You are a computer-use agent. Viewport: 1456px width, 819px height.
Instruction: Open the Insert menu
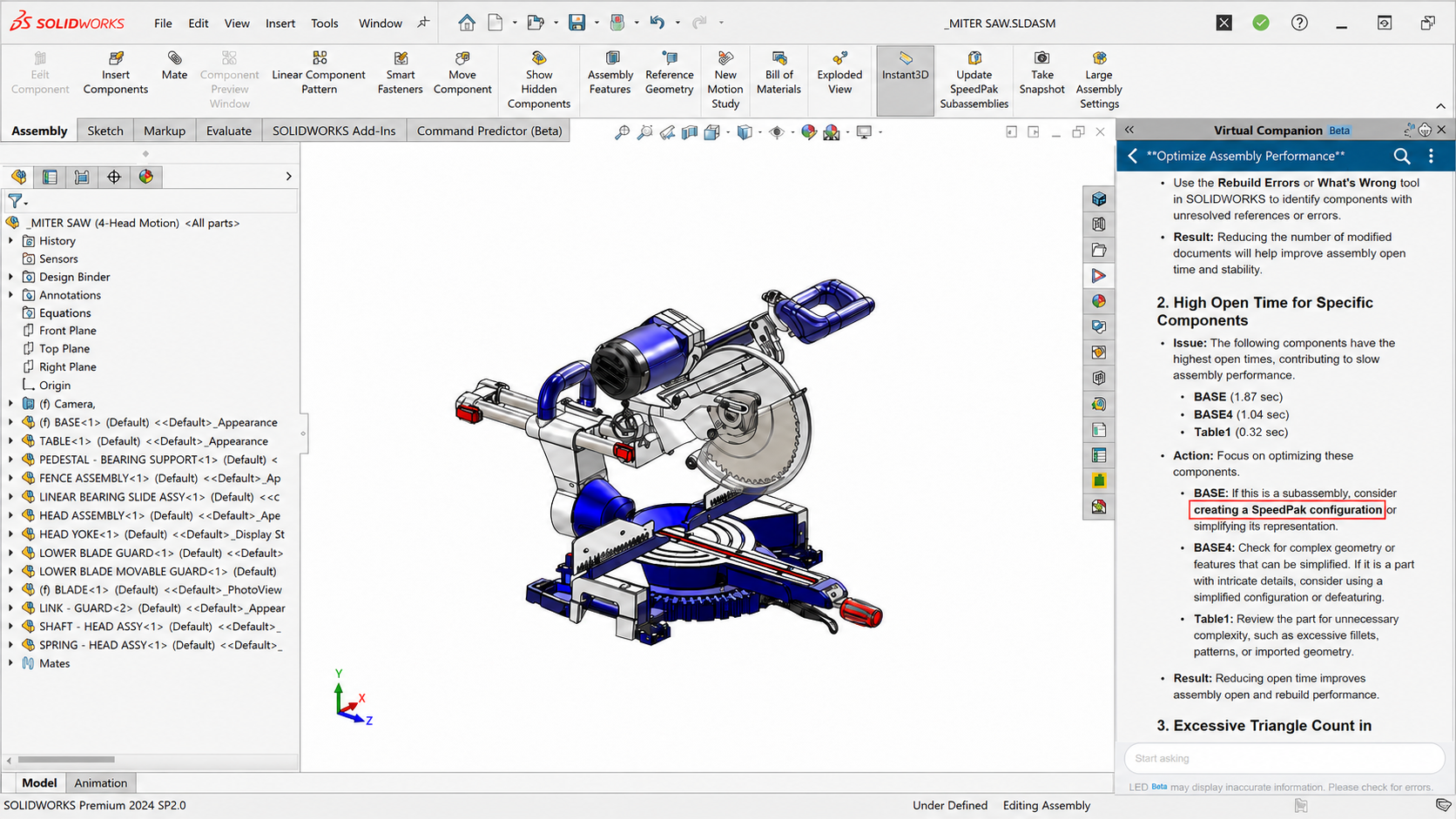pyautogui.click(x=280, y=23)
